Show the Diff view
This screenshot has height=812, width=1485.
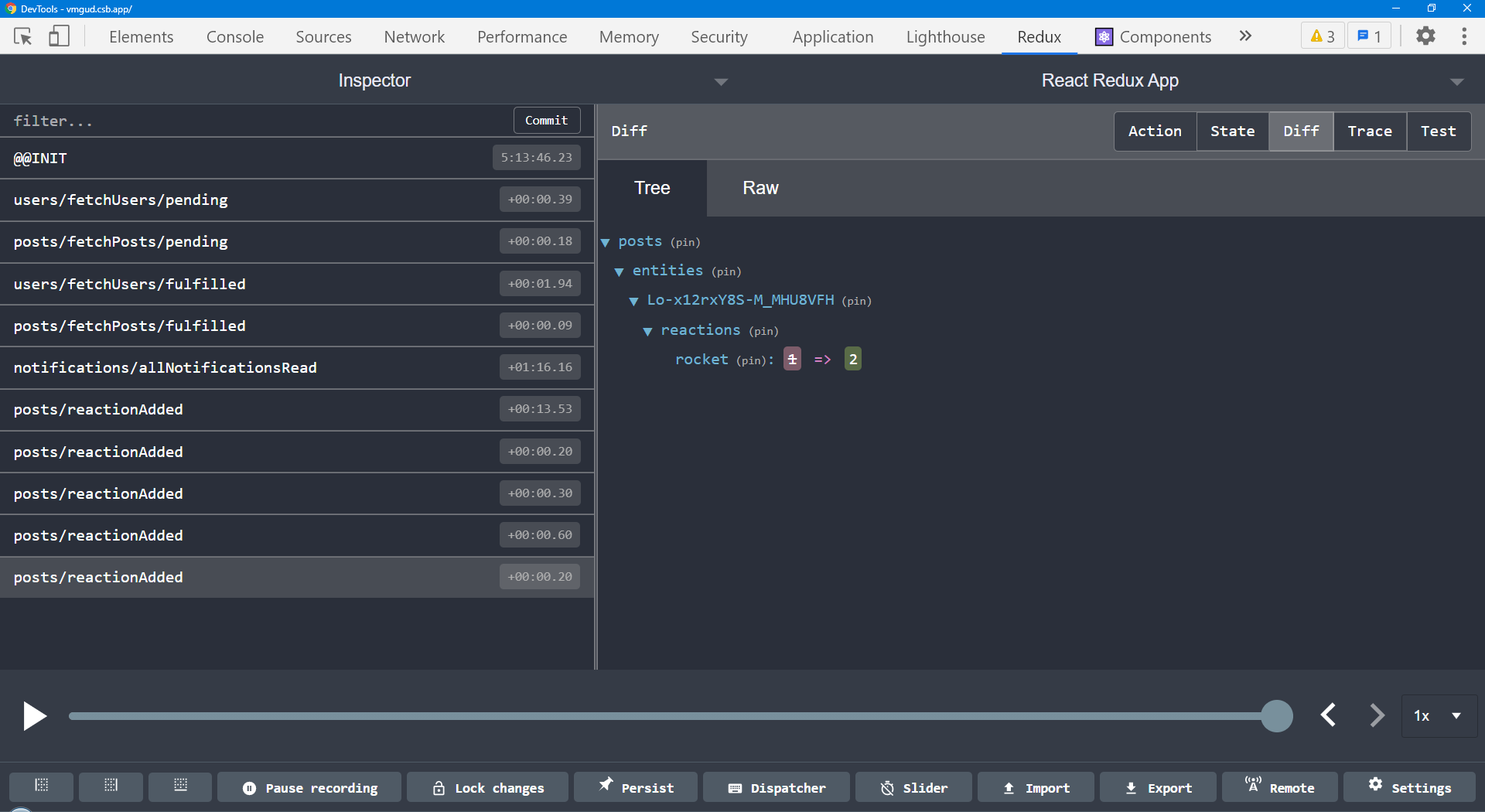[x=1301, y=131]
